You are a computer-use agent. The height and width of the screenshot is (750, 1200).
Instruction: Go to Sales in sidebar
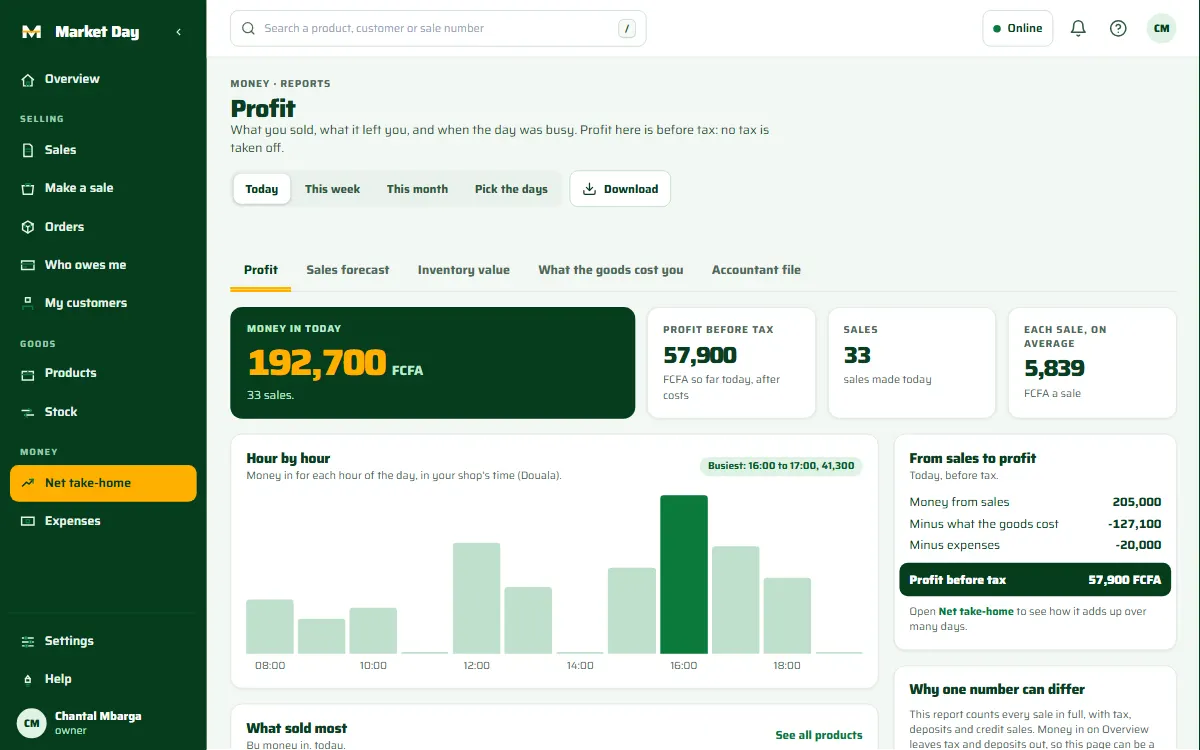coord(103,150)
